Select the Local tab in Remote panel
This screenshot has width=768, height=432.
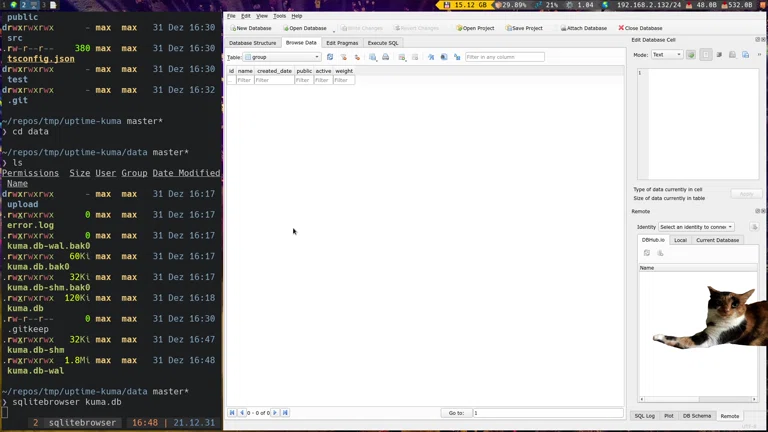680,240
